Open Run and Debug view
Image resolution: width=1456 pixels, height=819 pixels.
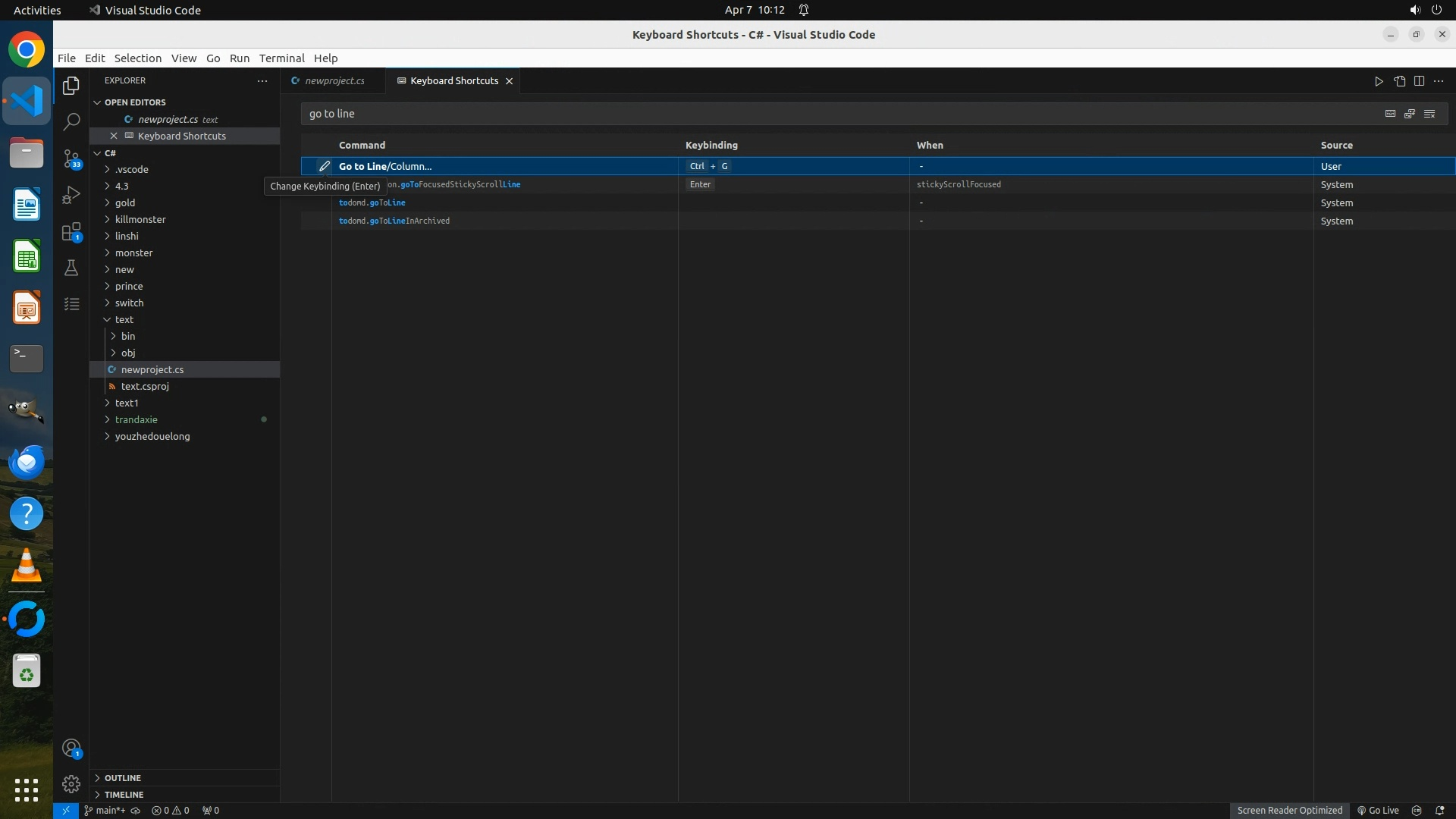click(x=71, y=195)
